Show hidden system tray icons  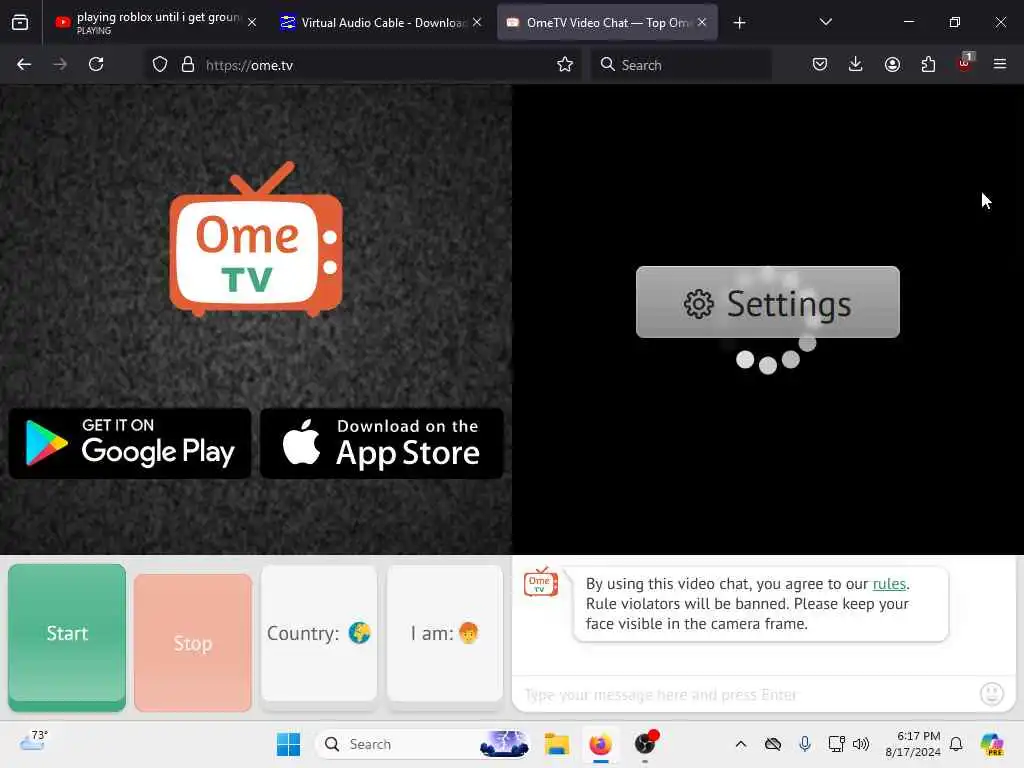(741, 744)
